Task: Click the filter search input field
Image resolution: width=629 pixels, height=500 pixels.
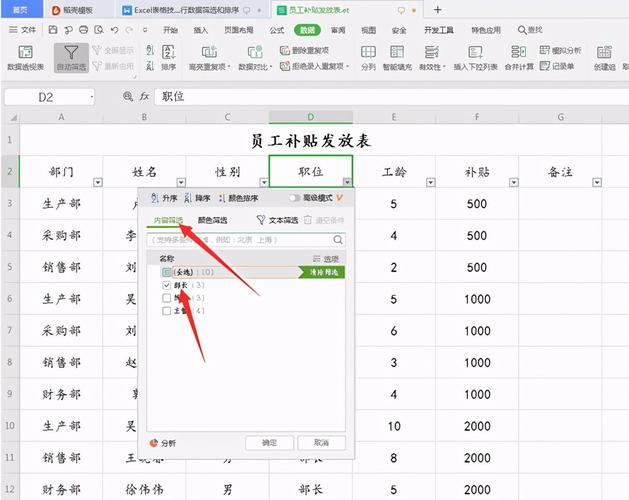Action: tap(246, 240)
